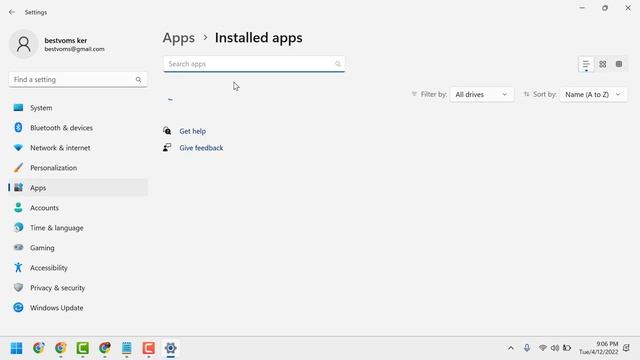Go to Gaming settings

[x=78, y=248]
